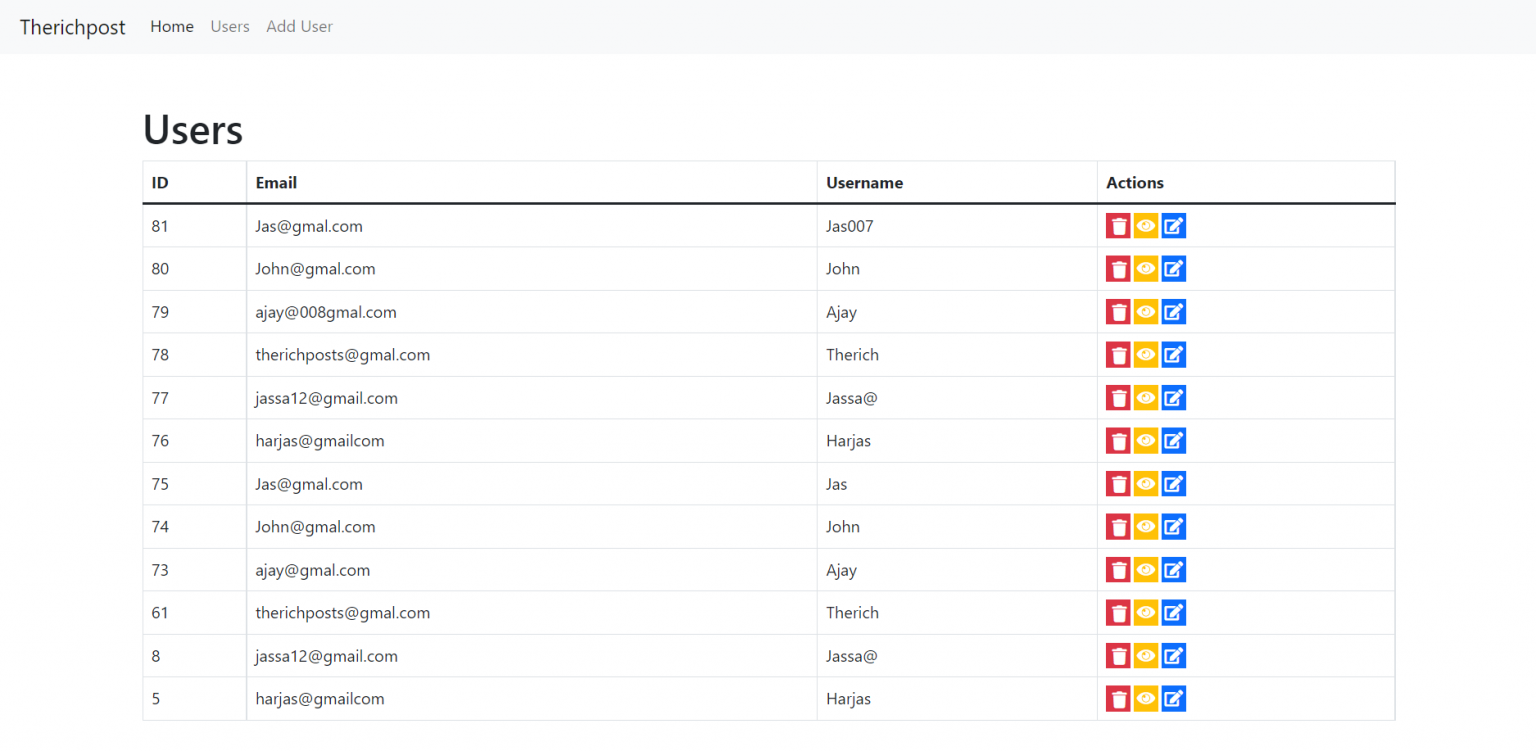Click the Username column header
This screenshot has width=1536, height=751.
864,183
